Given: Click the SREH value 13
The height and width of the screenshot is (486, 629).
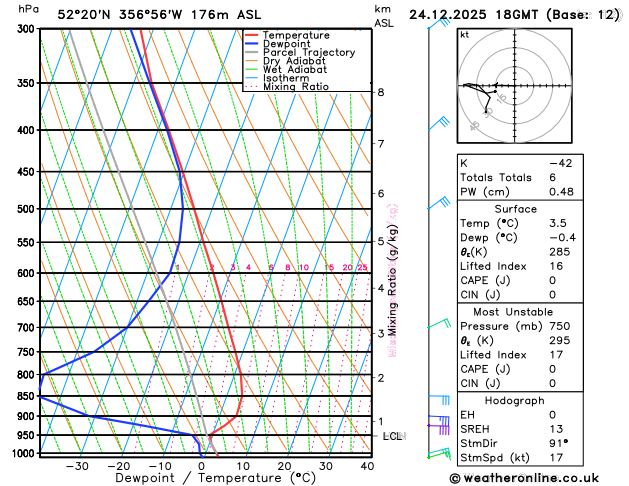Looking at the screenshot, I should point(556,429).
